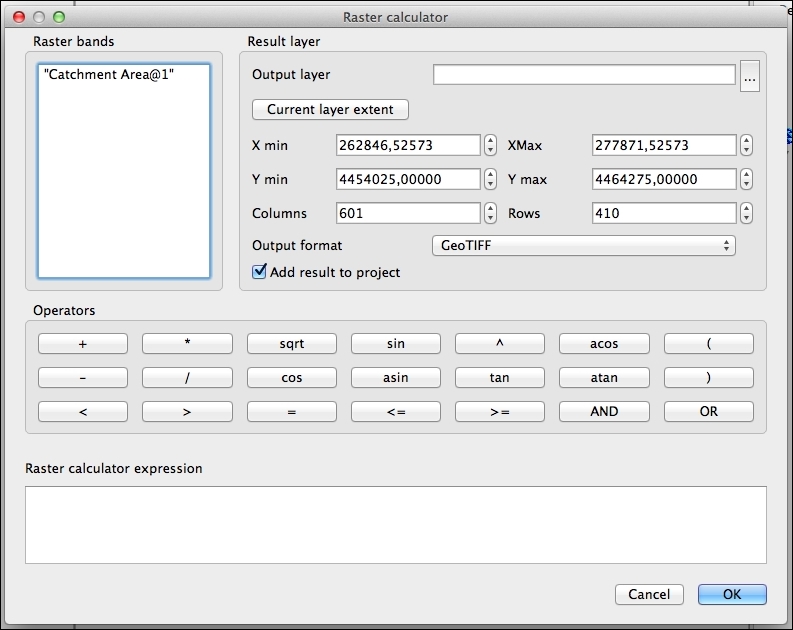Adjust the Rows stepper arrows
The height and width of the screenshot is (630, 793).
746,213
